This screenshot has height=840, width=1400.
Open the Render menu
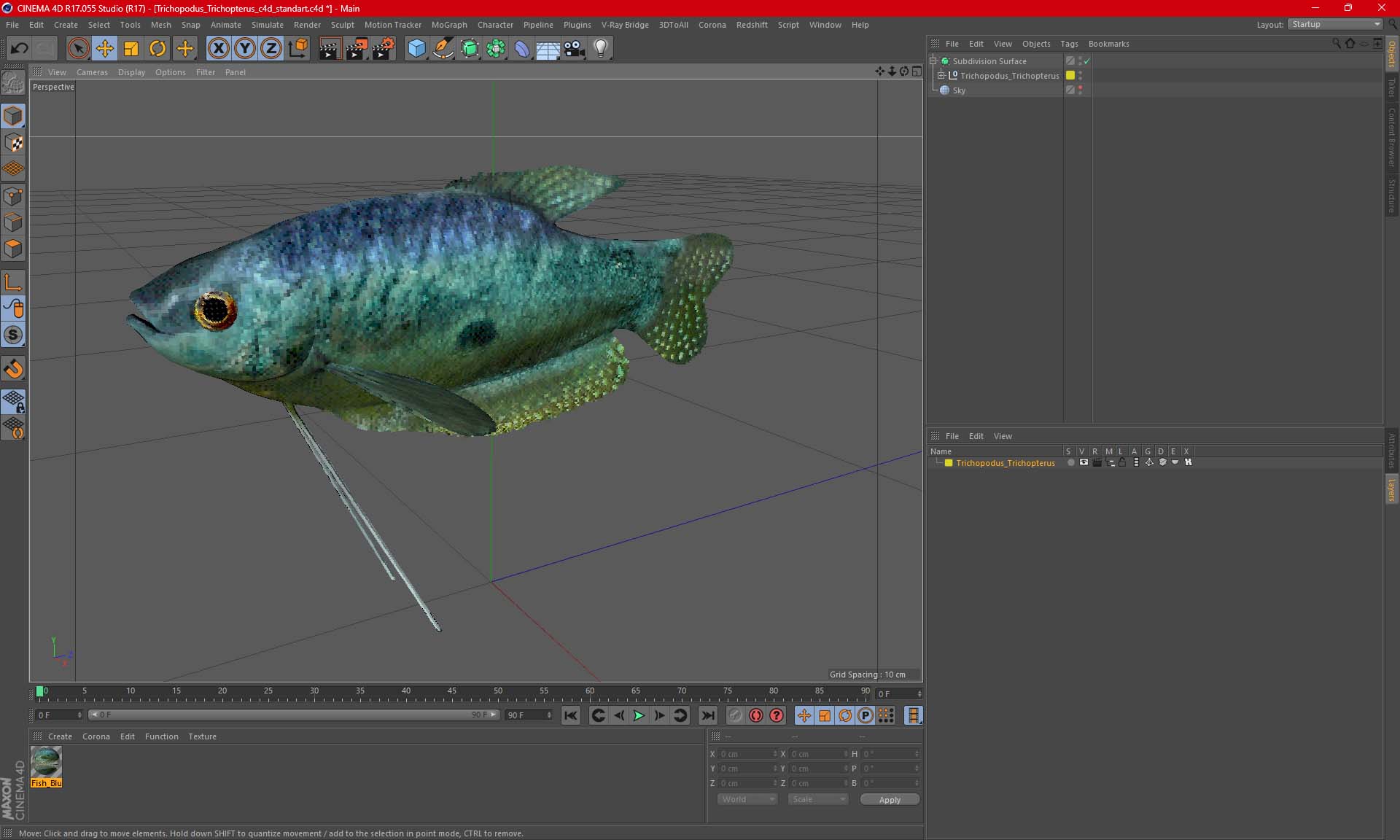[x=307, y=25]
